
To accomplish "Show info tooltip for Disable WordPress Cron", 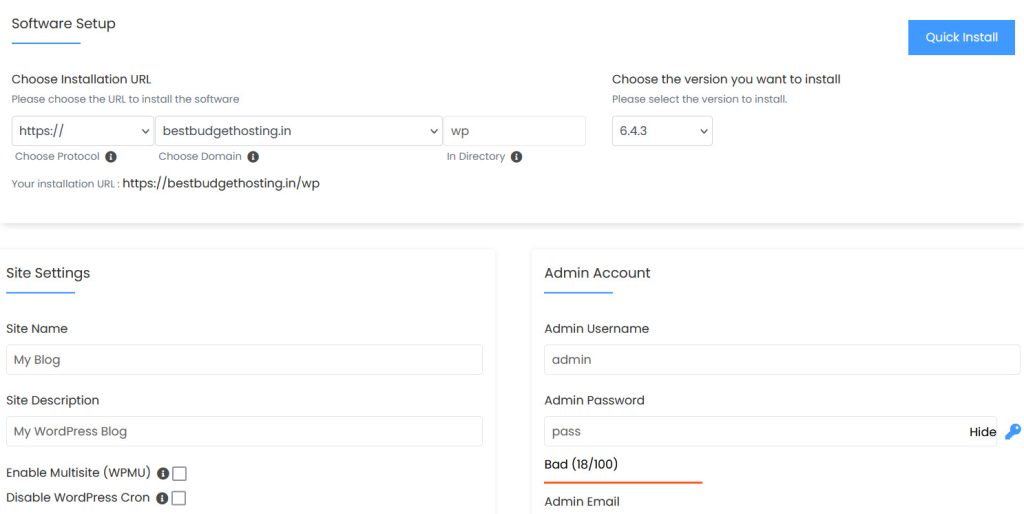I will [x=162, y=498].
